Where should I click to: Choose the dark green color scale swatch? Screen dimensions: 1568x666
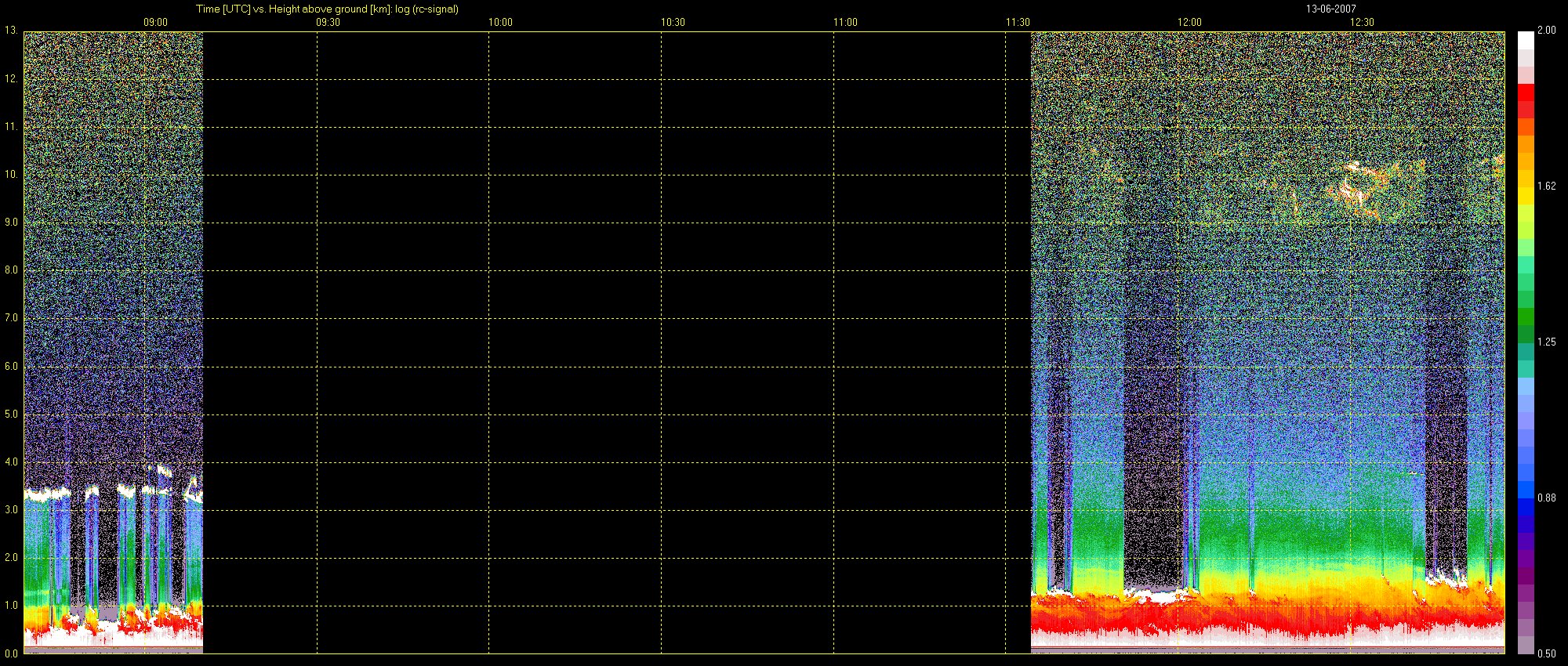point(1526,317)
